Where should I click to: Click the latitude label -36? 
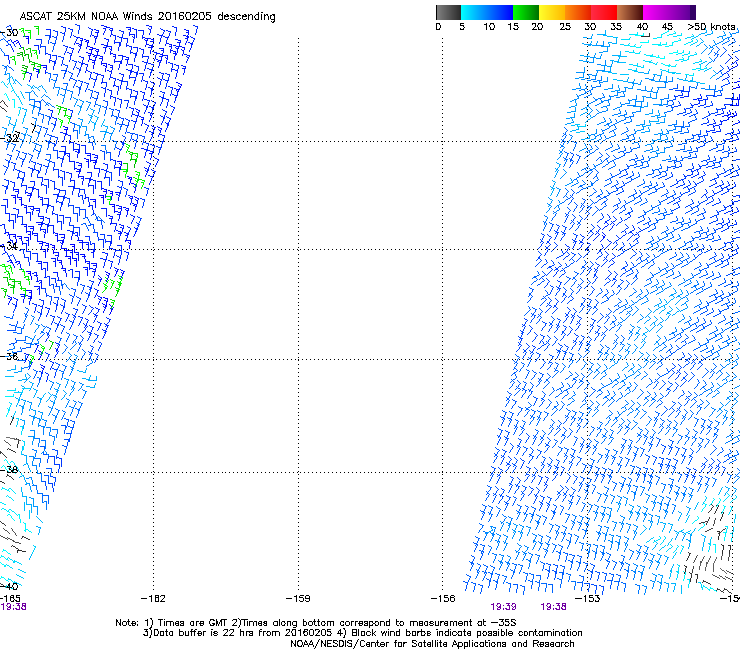pos(9,356)
